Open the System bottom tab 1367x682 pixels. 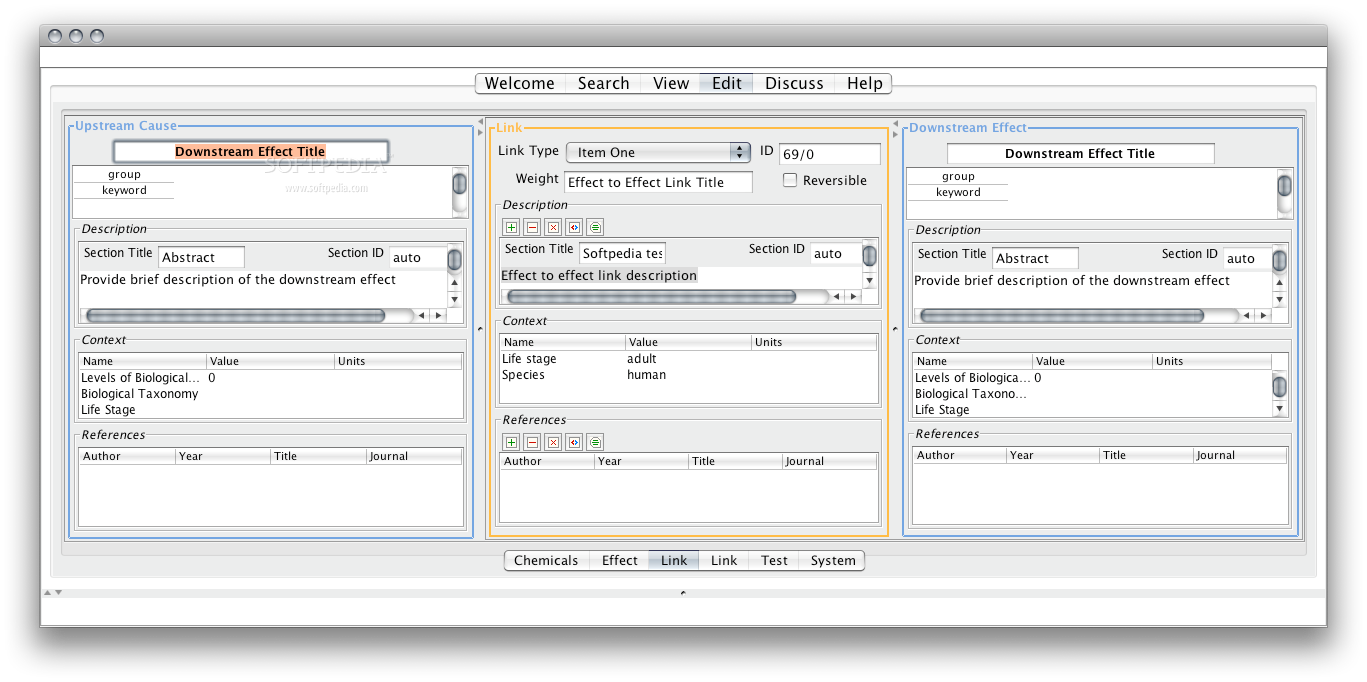(x=832, y=560)
